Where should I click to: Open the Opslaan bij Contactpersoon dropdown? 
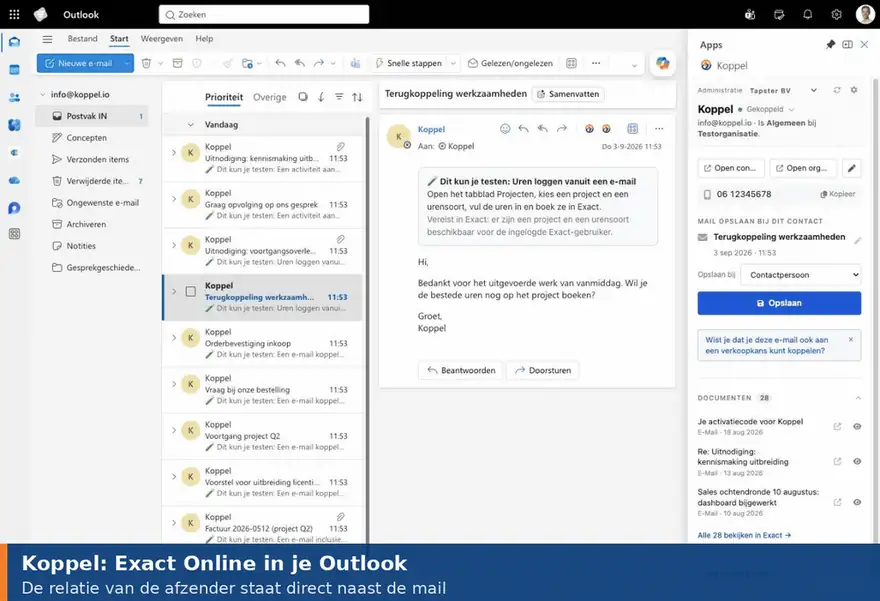click(x=801, y=275)
